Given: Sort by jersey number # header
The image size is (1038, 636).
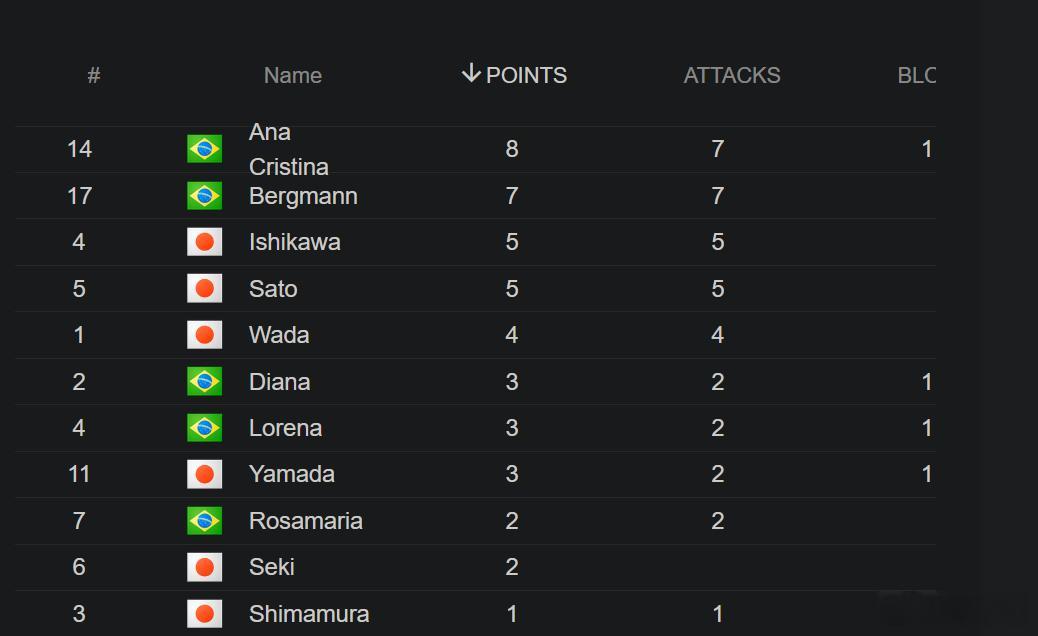Looking at the screenshot, I should tap(94, 75).
